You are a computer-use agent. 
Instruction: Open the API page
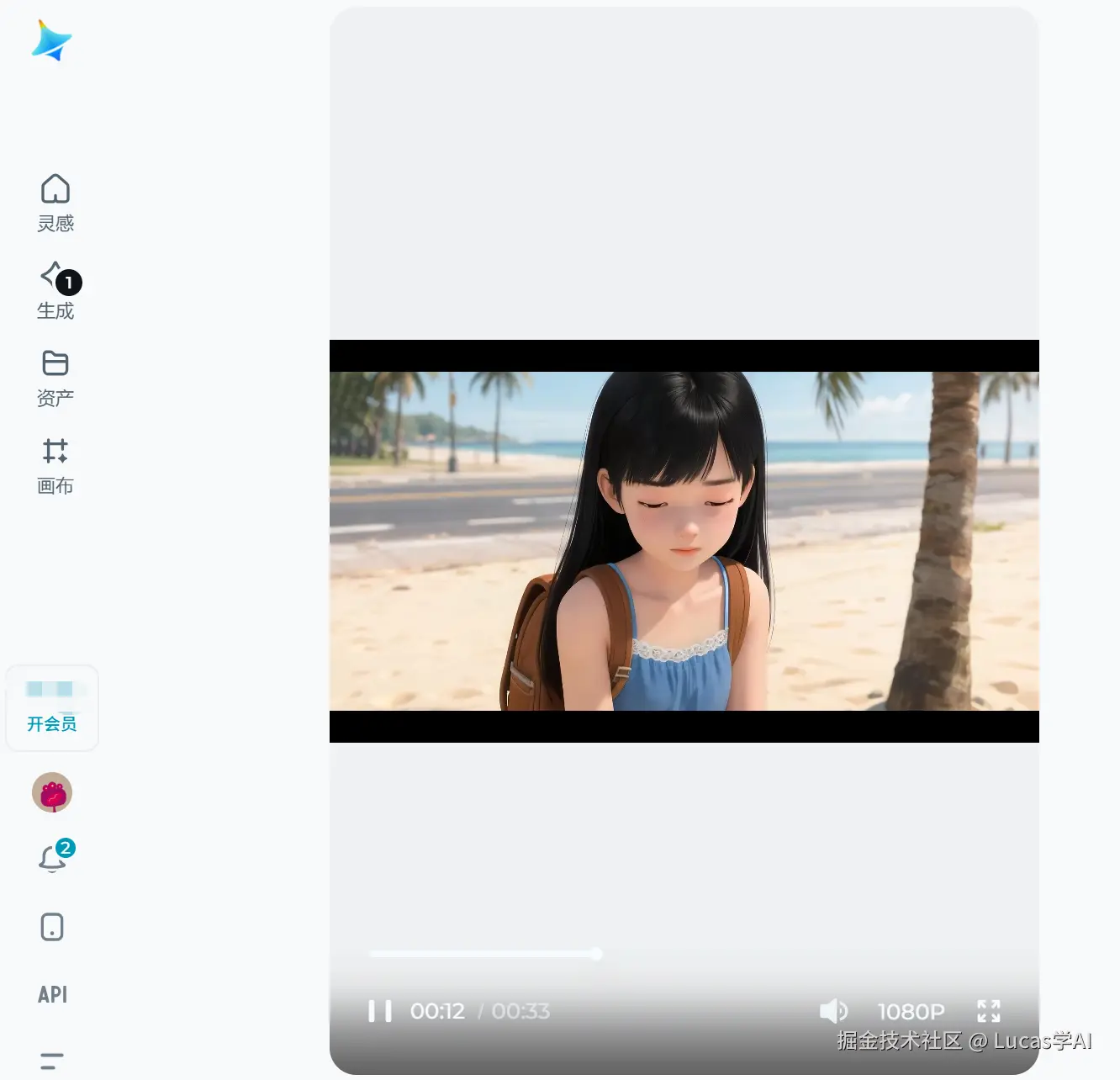point(52,994)
